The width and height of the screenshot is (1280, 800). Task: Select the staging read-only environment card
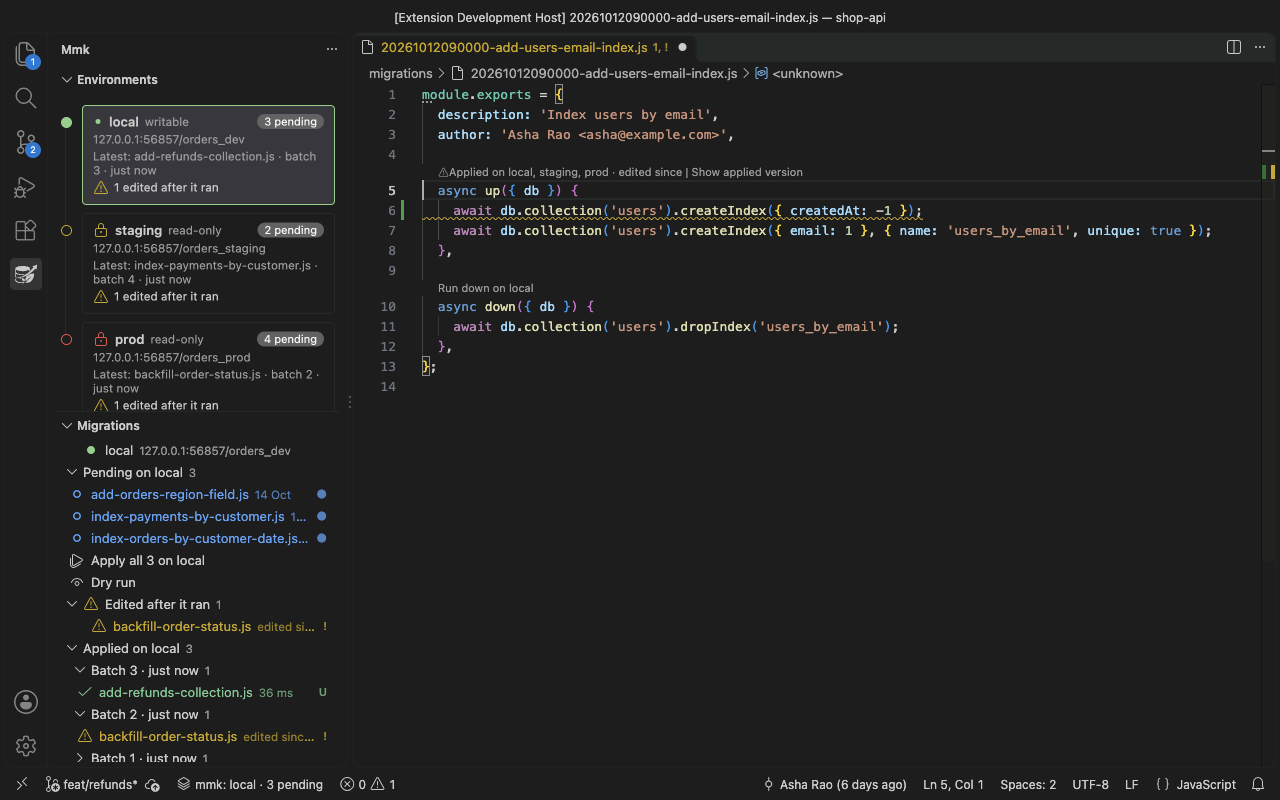point(208,264)
